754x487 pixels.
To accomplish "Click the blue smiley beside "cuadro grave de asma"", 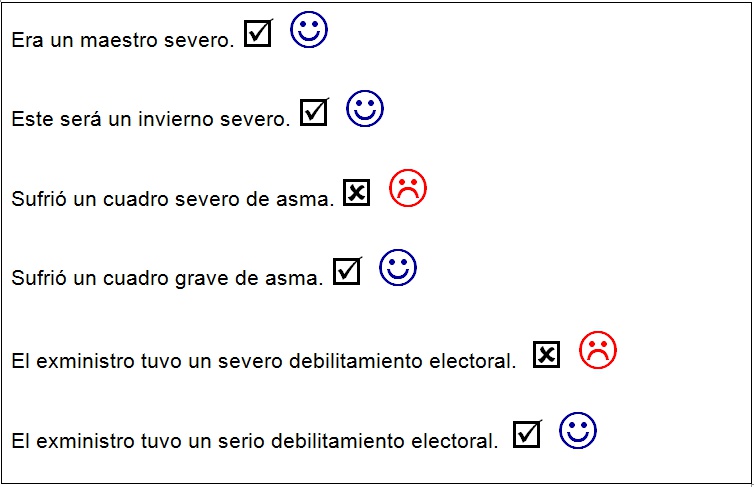I will [x=398, y=268].
